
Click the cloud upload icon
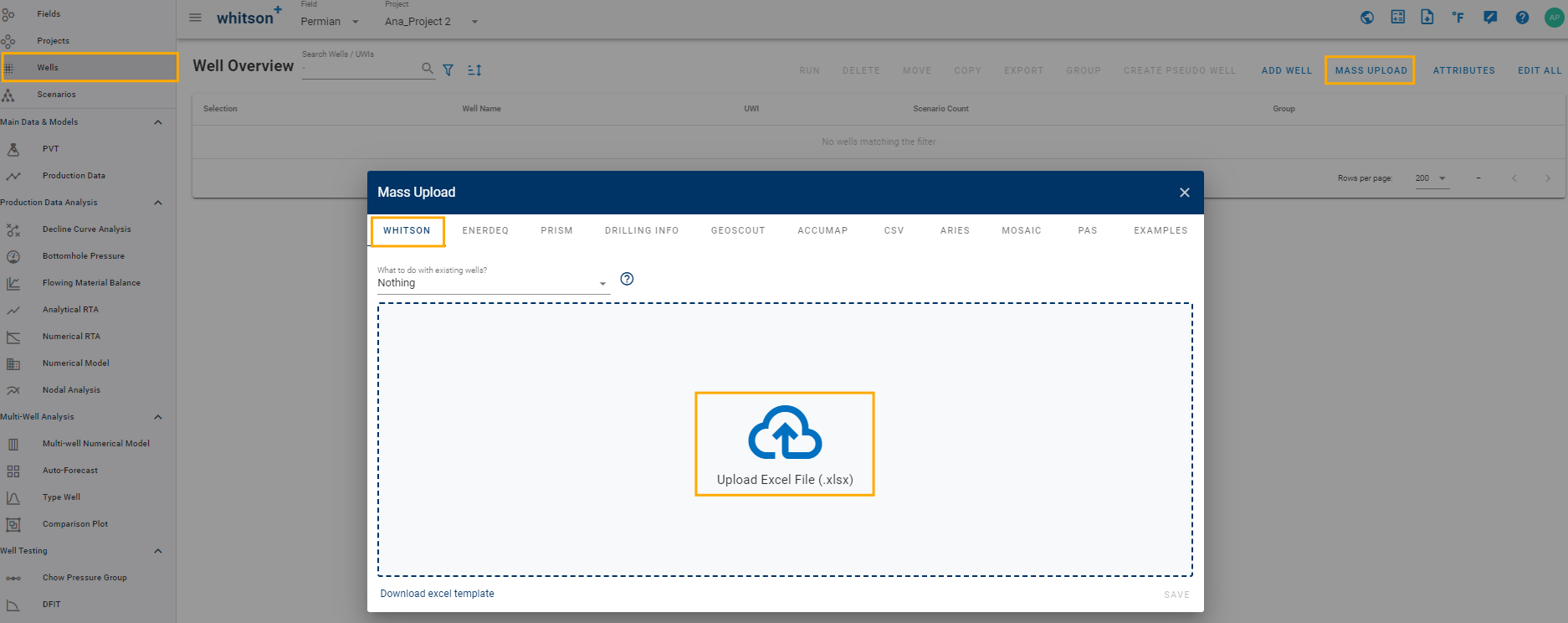point(785,432)
